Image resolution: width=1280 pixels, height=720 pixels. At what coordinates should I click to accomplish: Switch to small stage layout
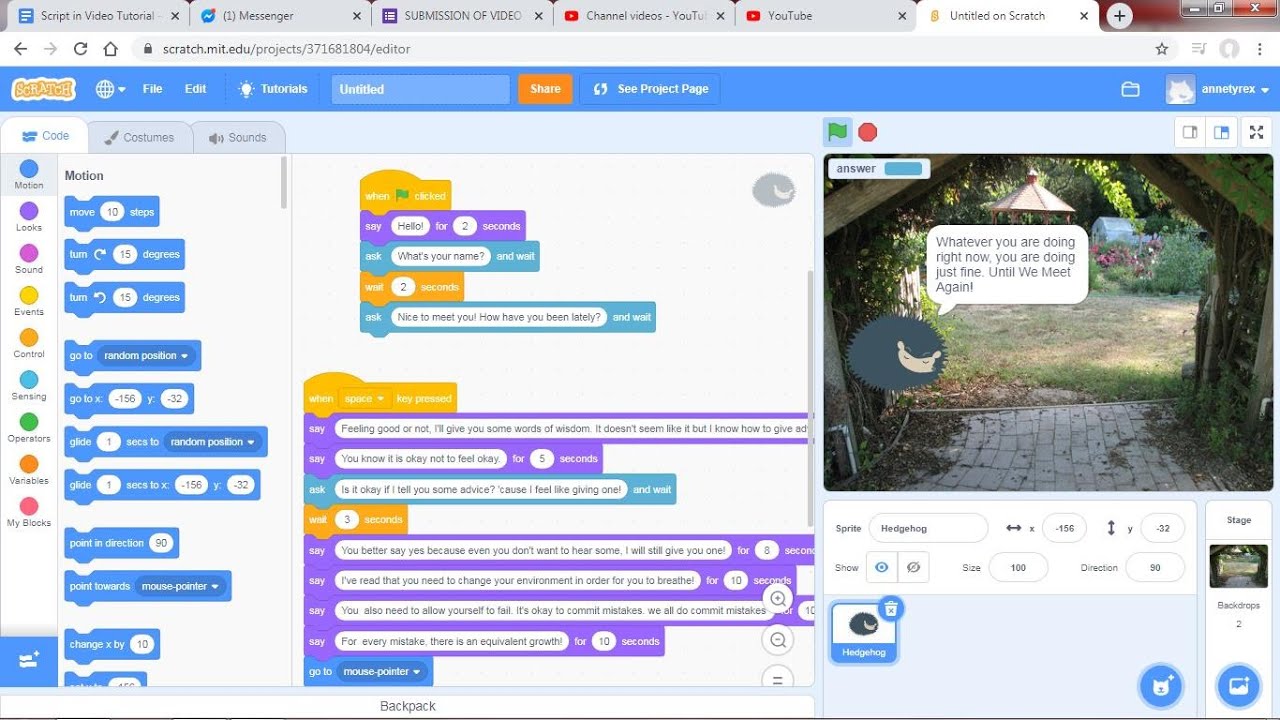[1190, 132]
